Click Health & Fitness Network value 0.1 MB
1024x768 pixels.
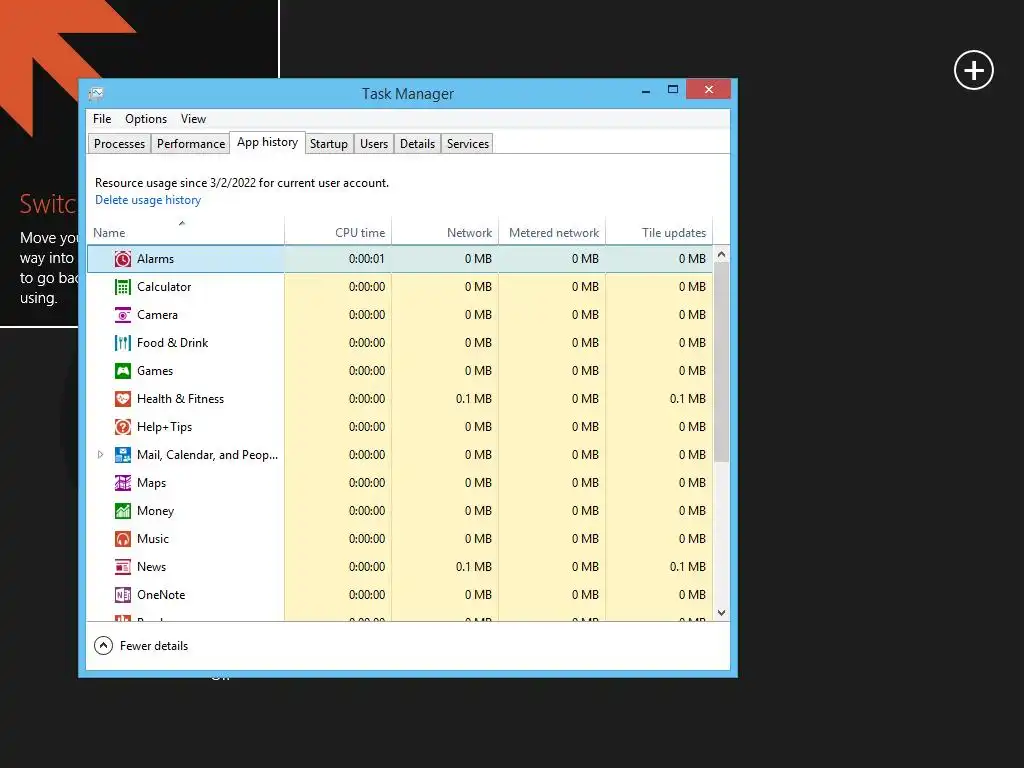tap(473, 399)
